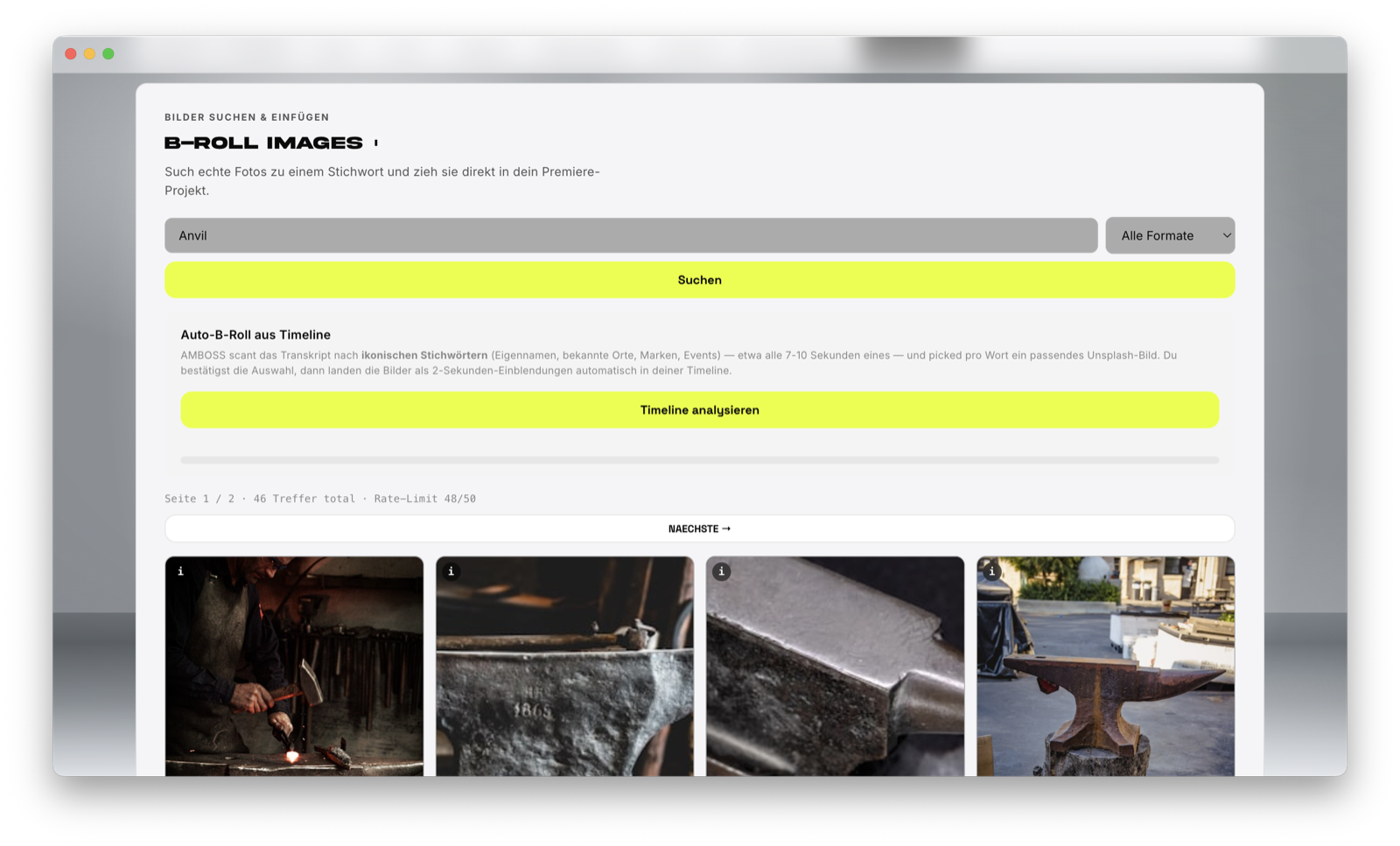Maximize the window with green button
This screenshot has width=1400, height=846.
point(108,53)
